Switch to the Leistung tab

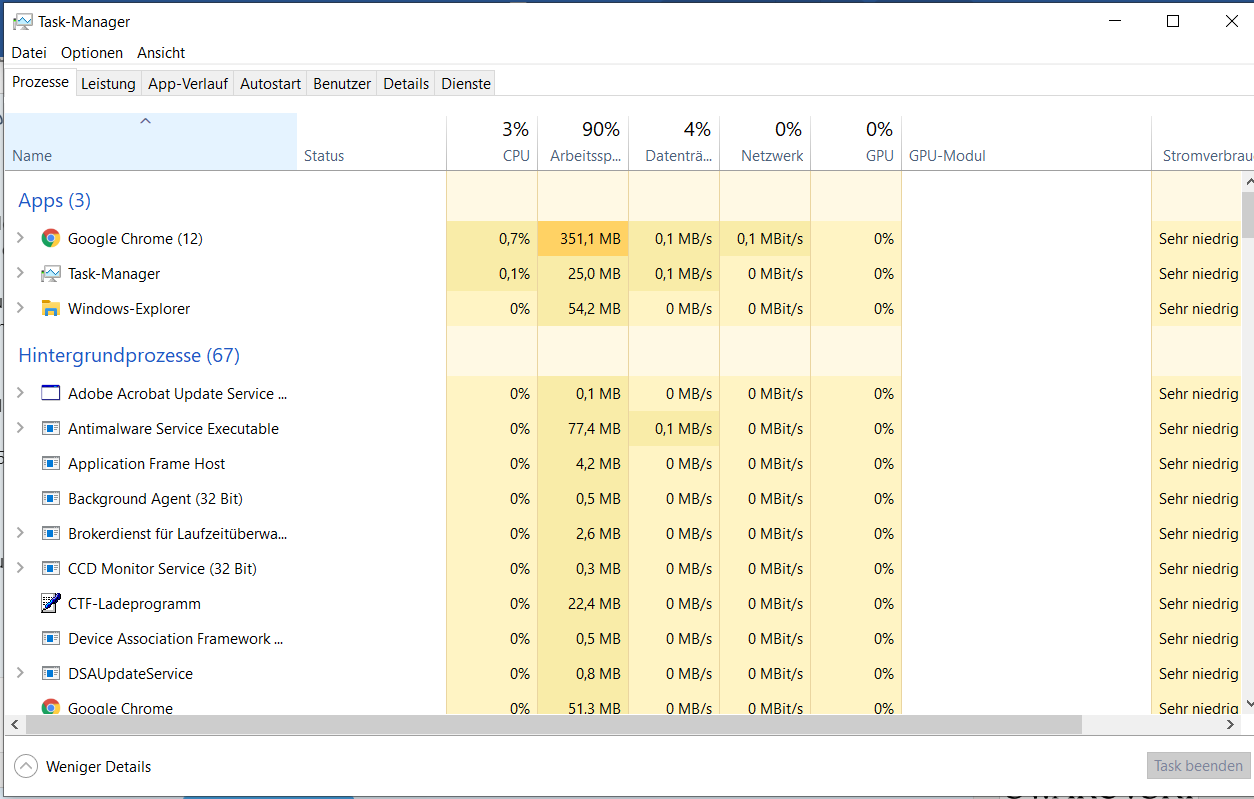(x=108, y=84)
